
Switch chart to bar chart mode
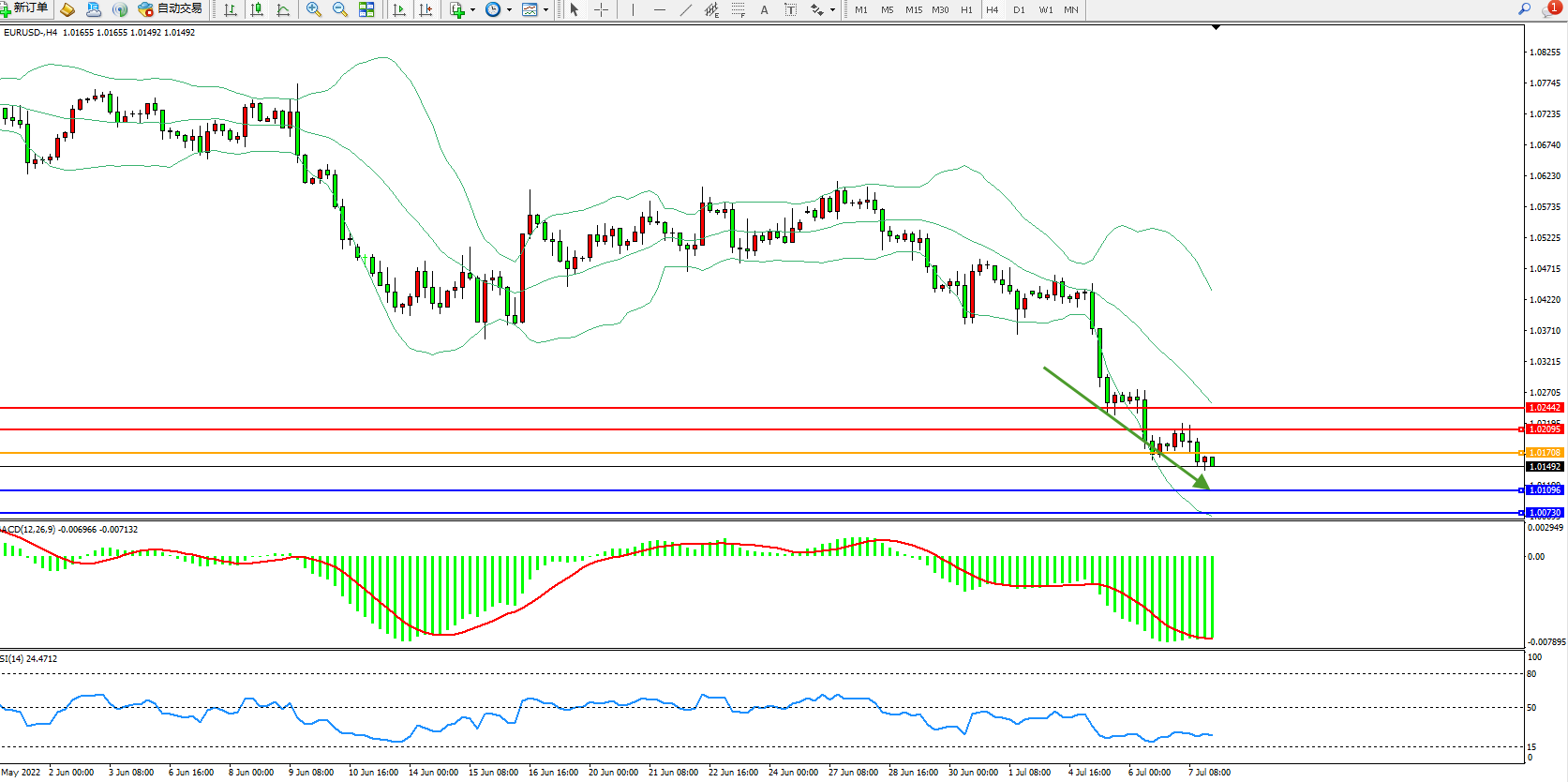[230, 9]
